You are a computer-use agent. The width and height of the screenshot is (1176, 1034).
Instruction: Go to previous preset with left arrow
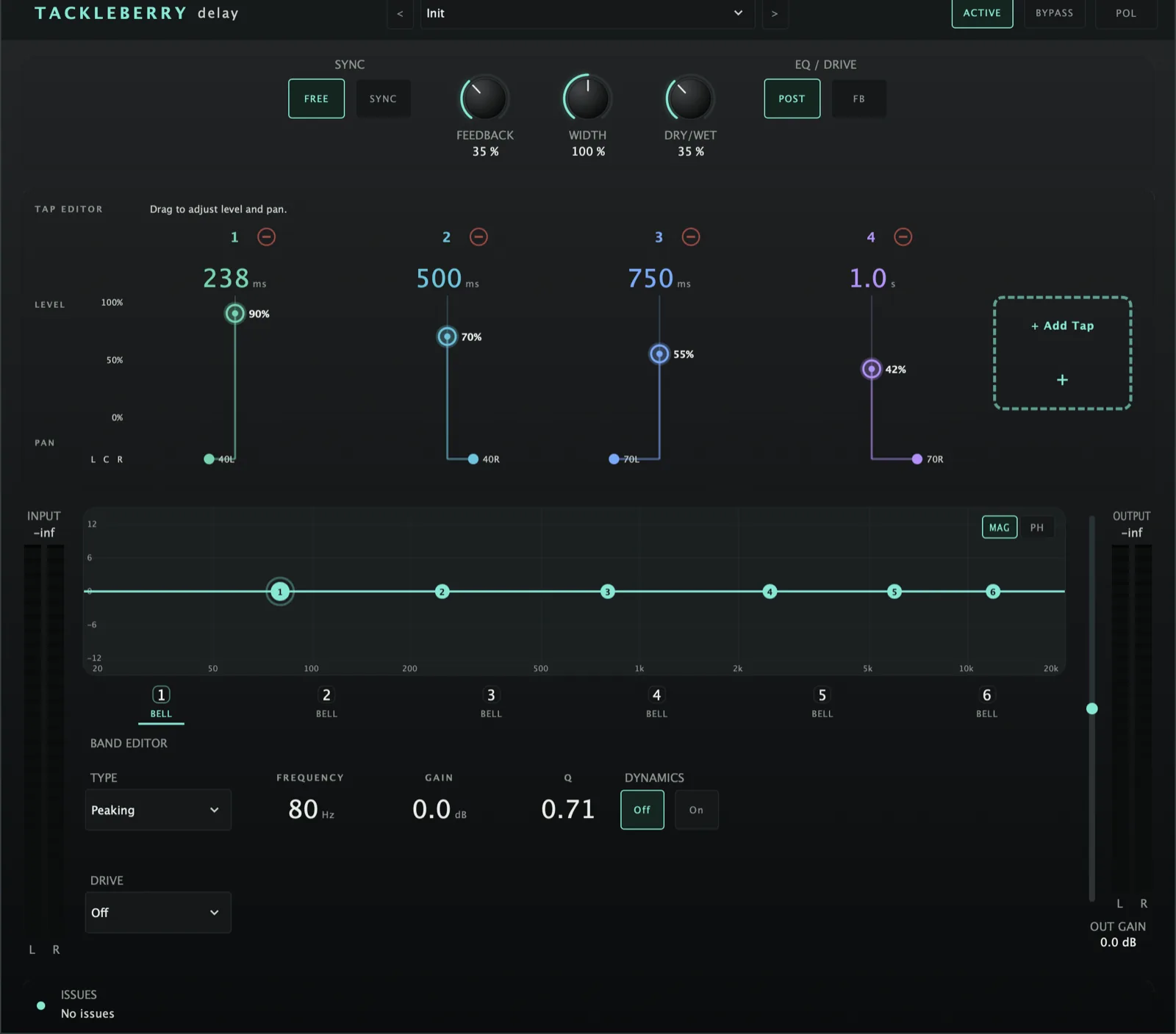(x=400, y=14)
